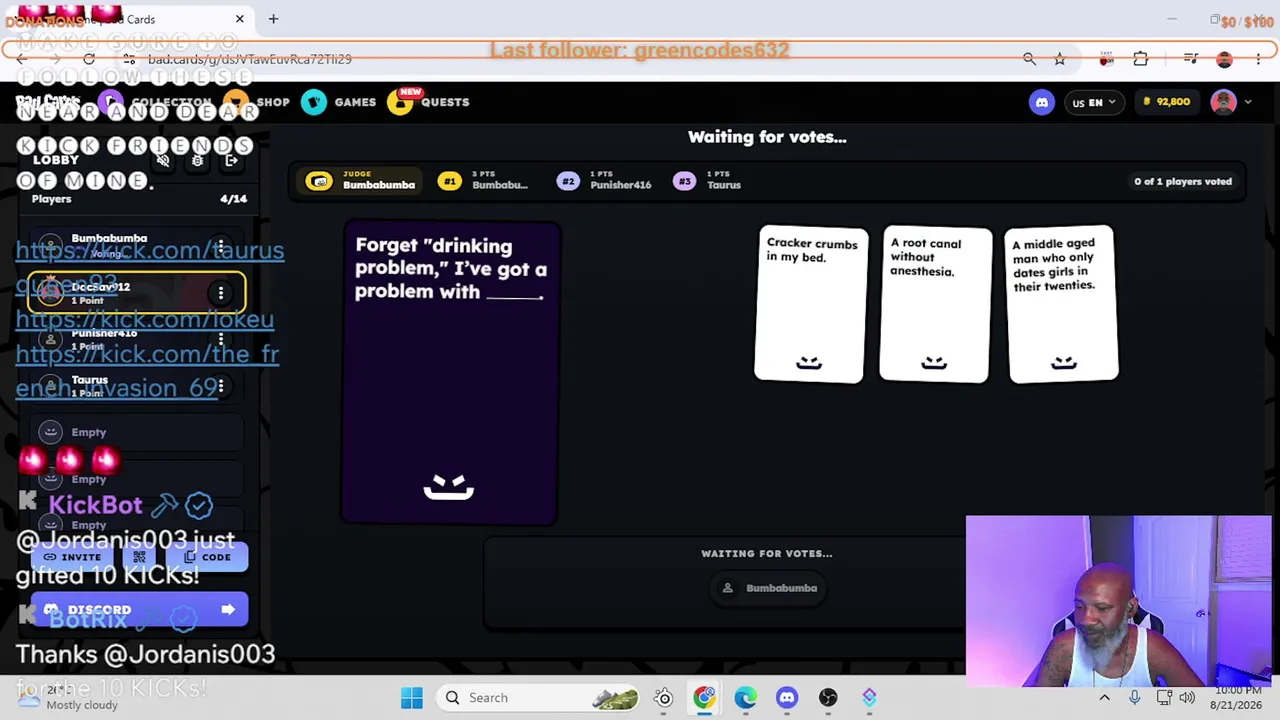
Task: View the 92,800 coin balance
Action: [x=1167, y=102]
